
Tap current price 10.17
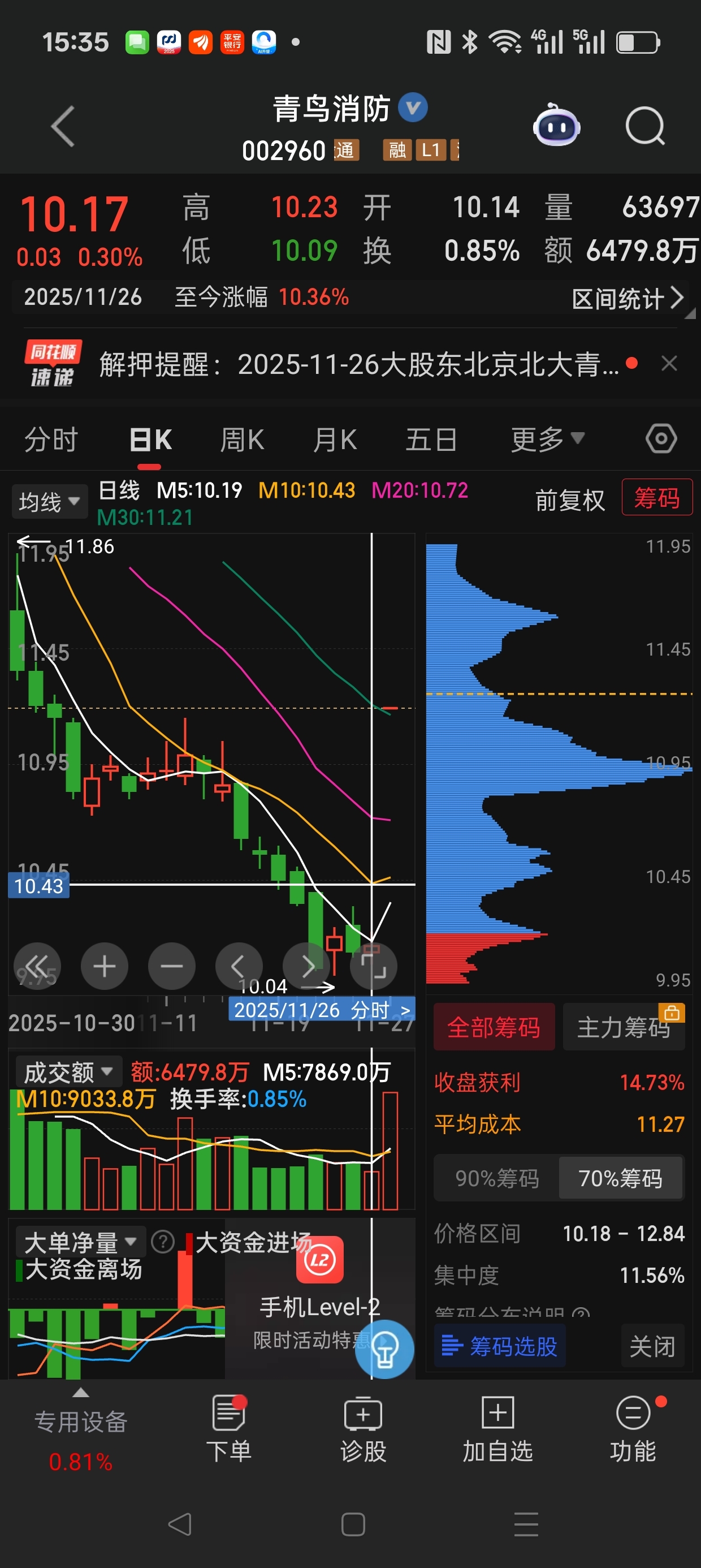[x=73, y=214]
